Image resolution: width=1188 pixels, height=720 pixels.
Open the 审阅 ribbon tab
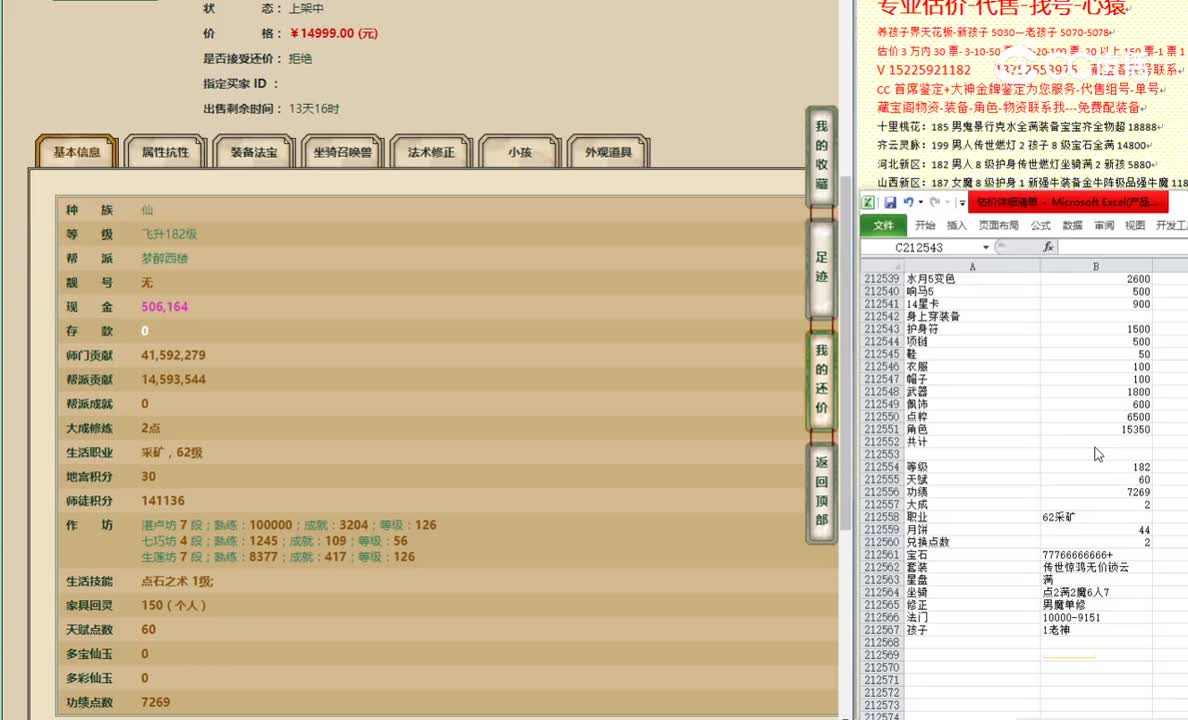pyautogui.click(x=1104, y=225)
